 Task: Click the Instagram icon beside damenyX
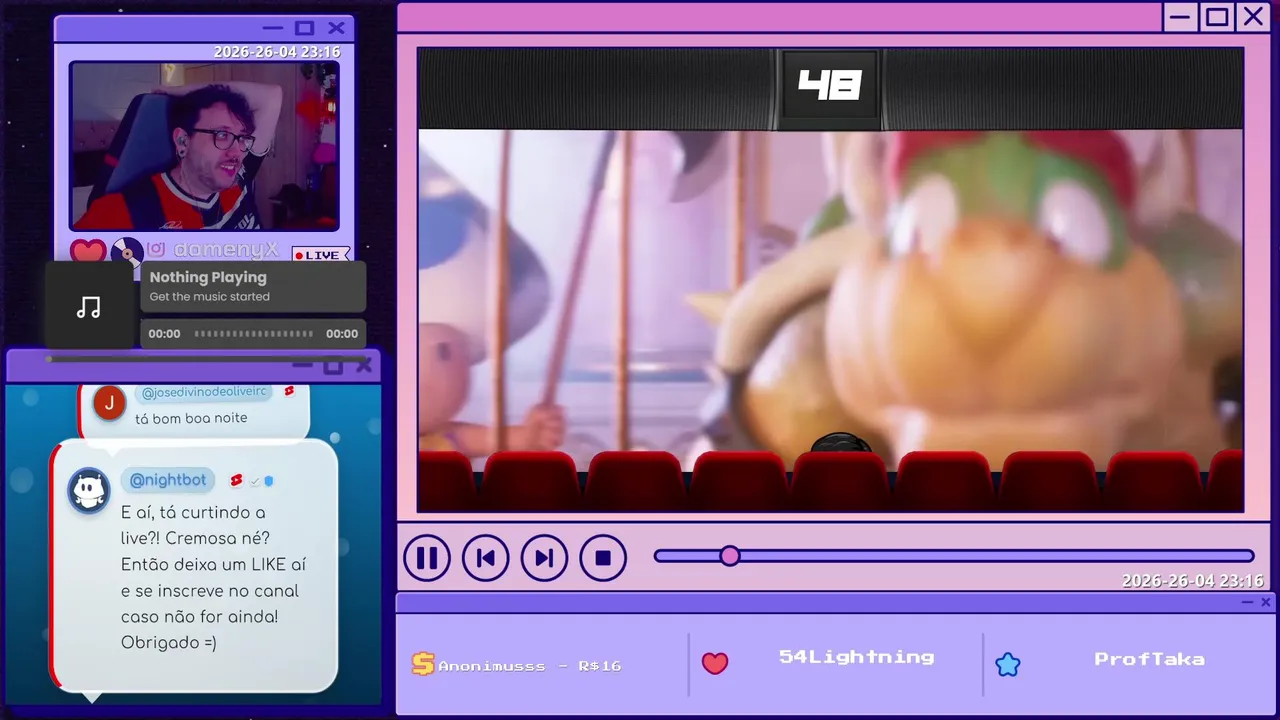(156, 250)
